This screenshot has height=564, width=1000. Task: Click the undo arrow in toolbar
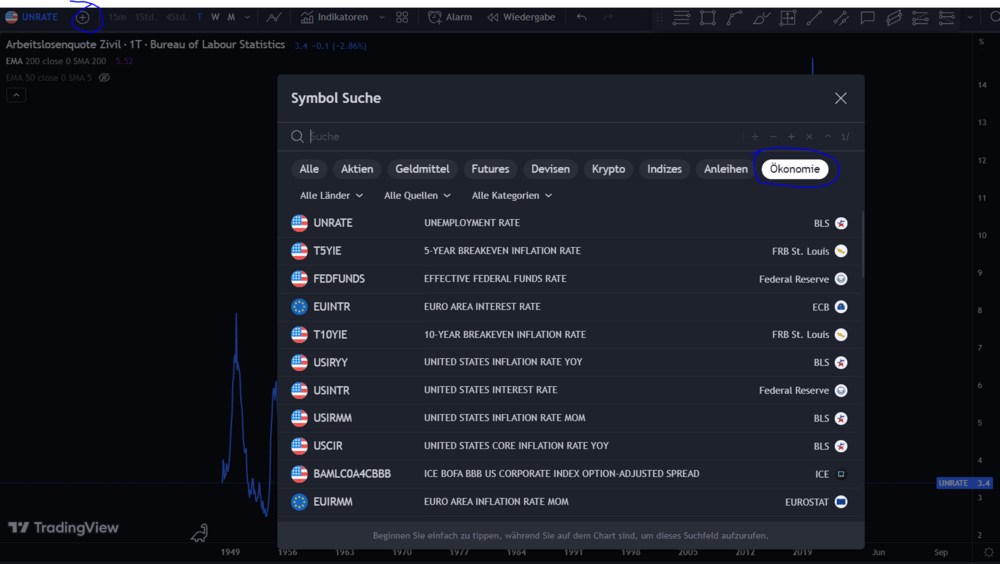click(x=581, y=17)
